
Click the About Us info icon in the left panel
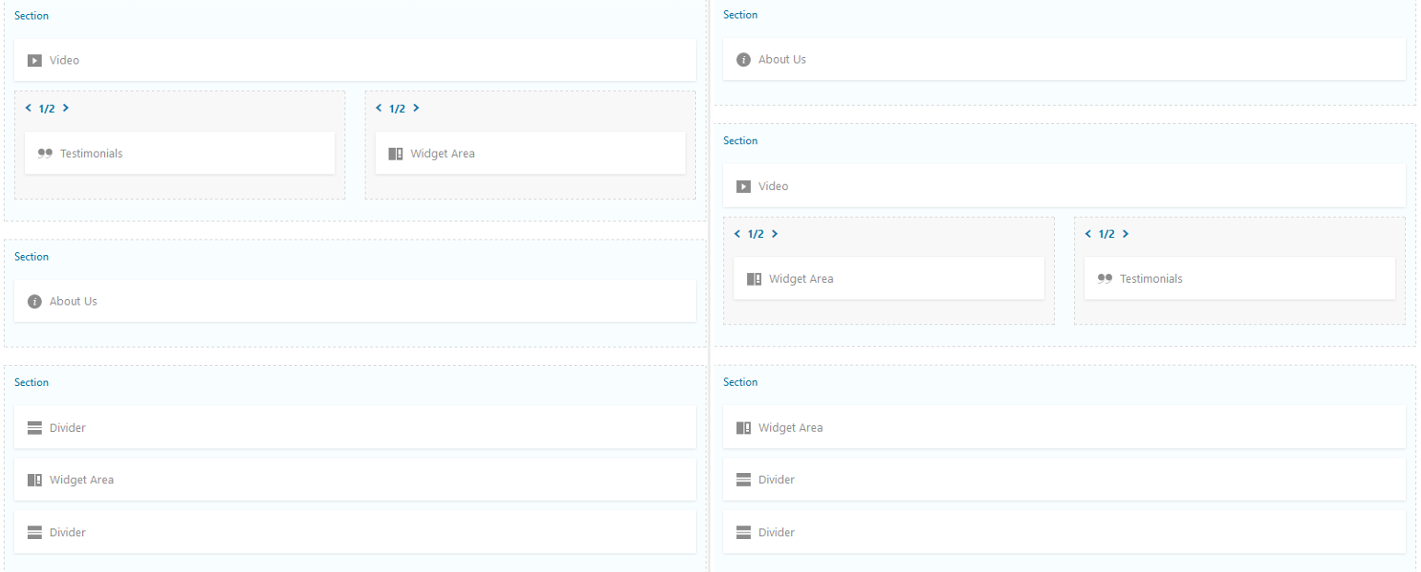35,302
